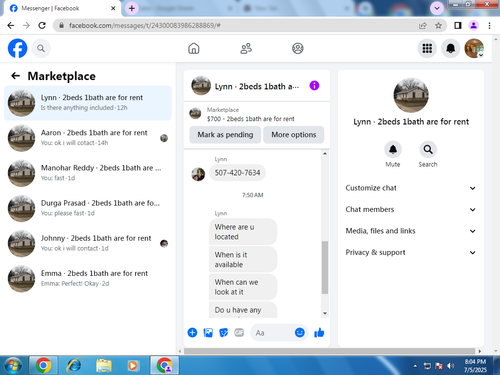Focus the Aa message input field

click(272, 333)
